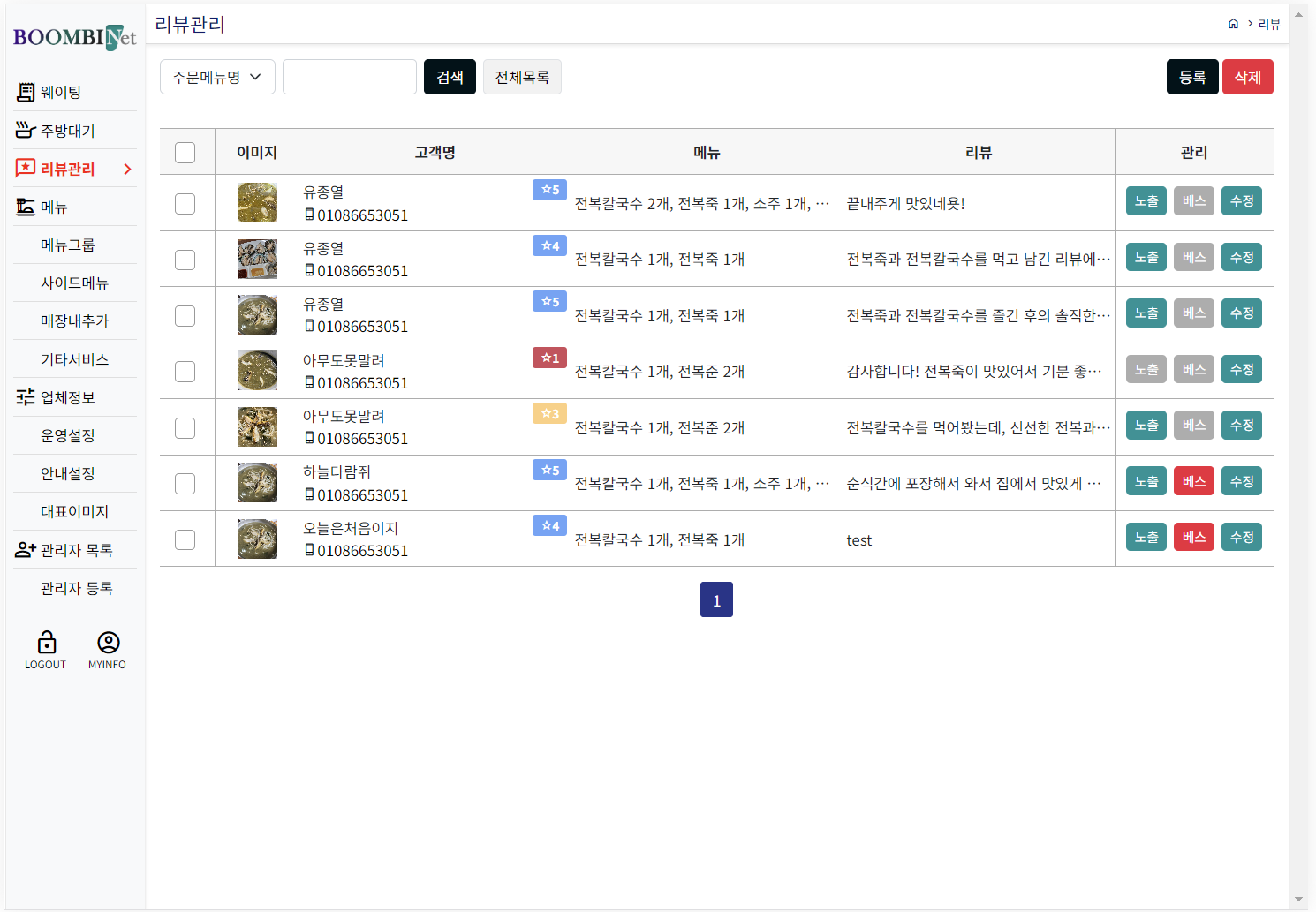Click the red 삭제 button
Image resolution: width=1316 pixels, height=912 pixels.
point(1247,77)
